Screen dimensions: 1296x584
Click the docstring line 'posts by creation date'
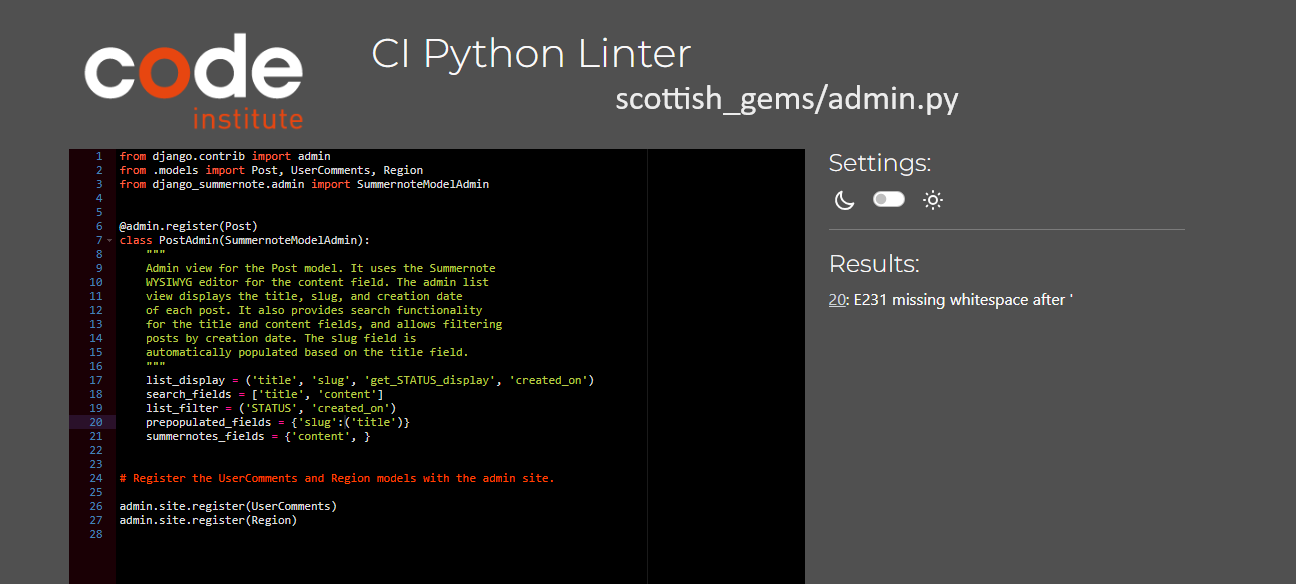point(281,338)
